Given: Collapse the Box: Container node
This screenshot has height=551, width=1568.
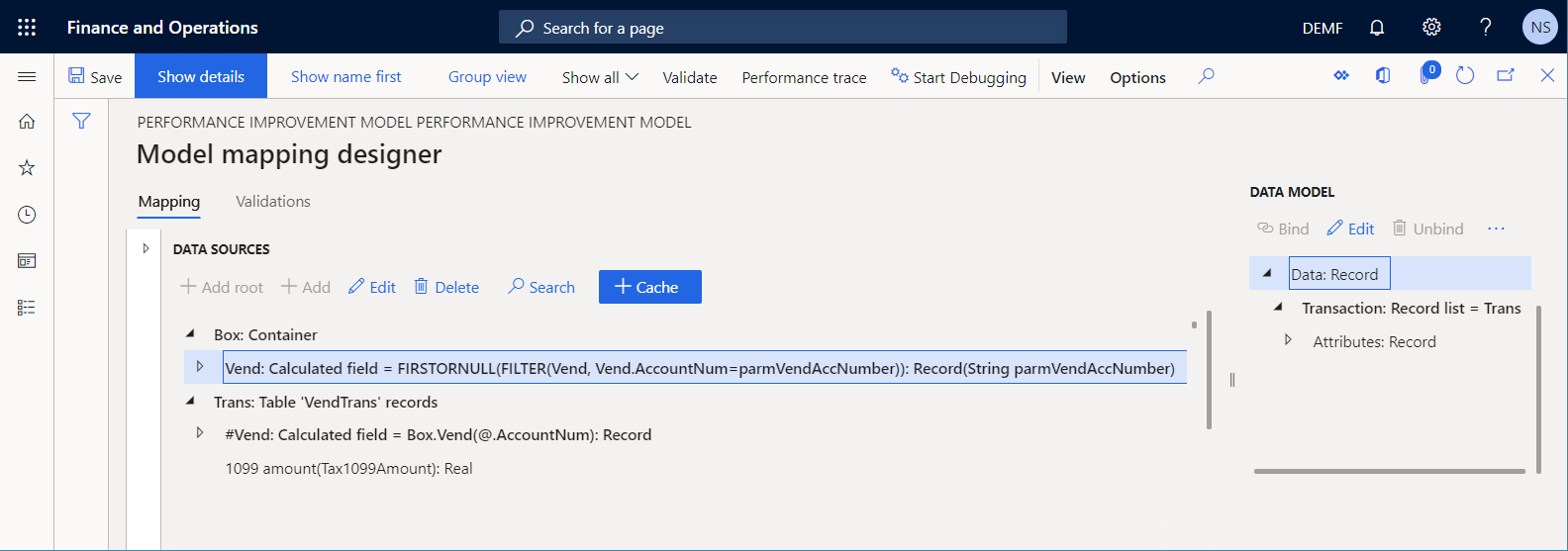Looking at the screenshot, I should 191,334.
